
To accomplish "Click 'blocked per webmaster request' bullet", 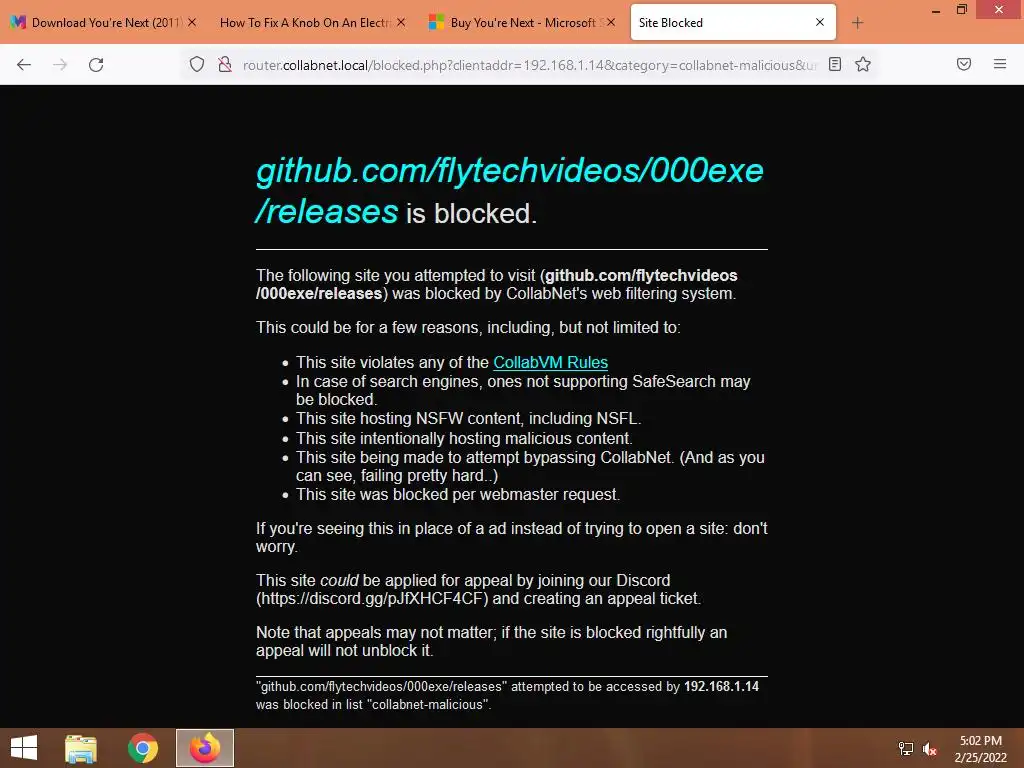I will pos(458,494).
